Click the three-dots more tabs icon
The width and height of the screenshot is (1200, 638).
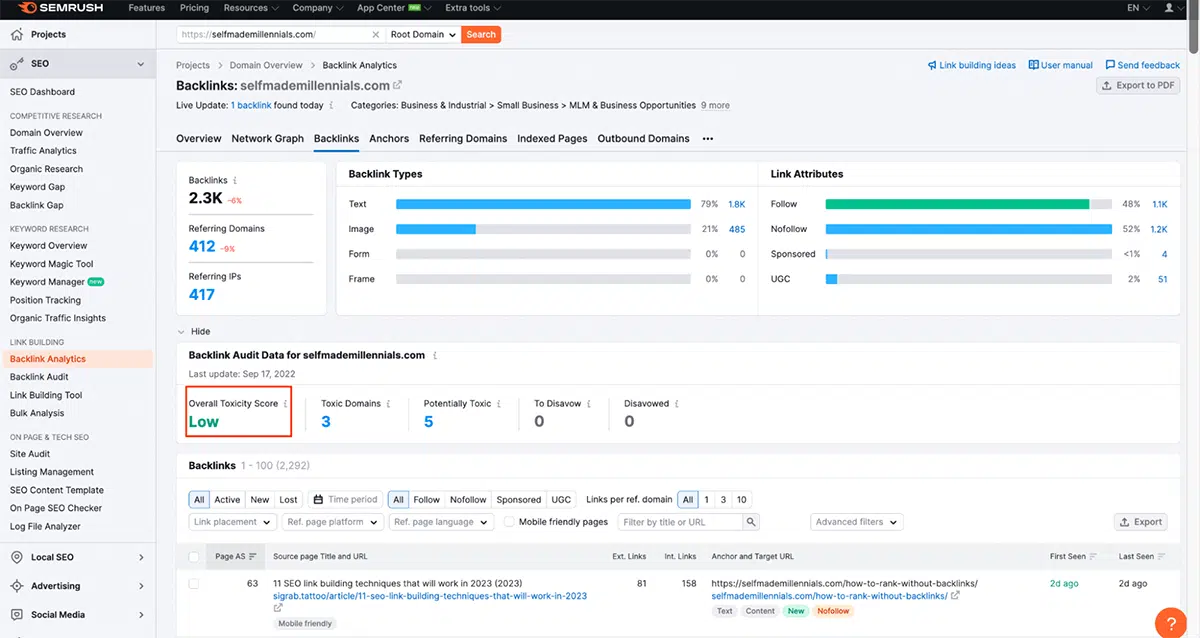pyautogui.click(x=708, y=139)
